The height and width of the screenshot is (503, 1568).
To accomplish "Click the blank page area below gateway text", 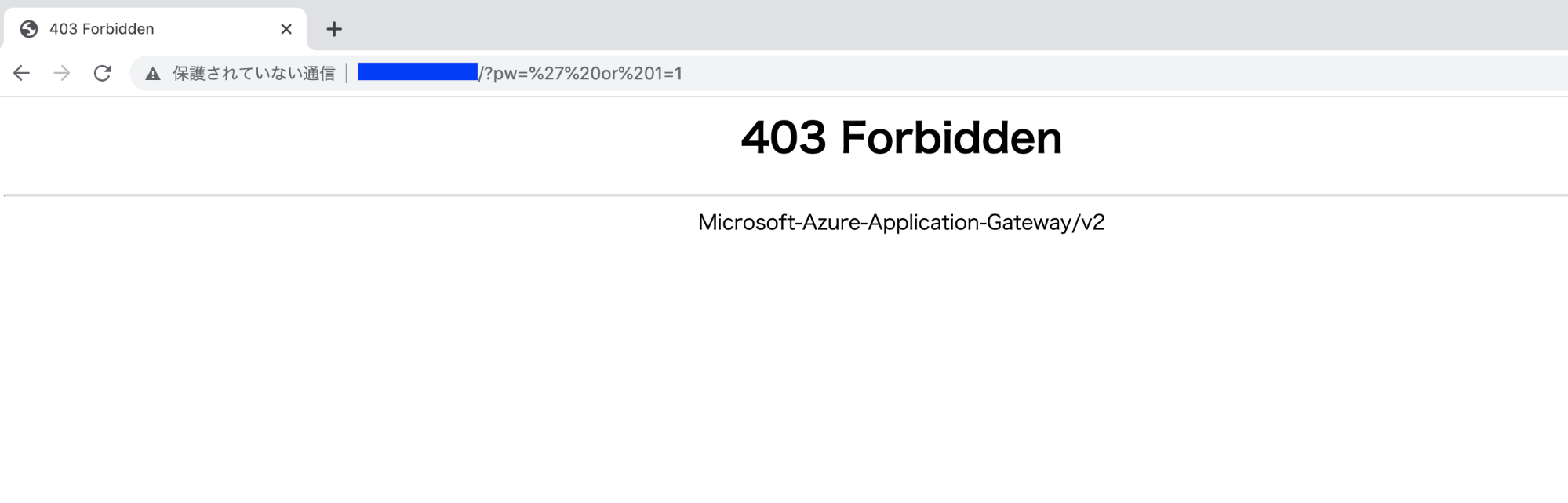I will pyautogui.click(x=784, y=369).
